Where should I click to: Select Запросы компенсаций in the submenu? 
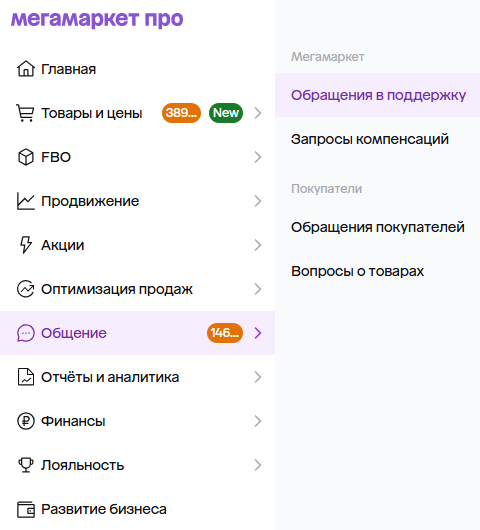tap(370, 139)
